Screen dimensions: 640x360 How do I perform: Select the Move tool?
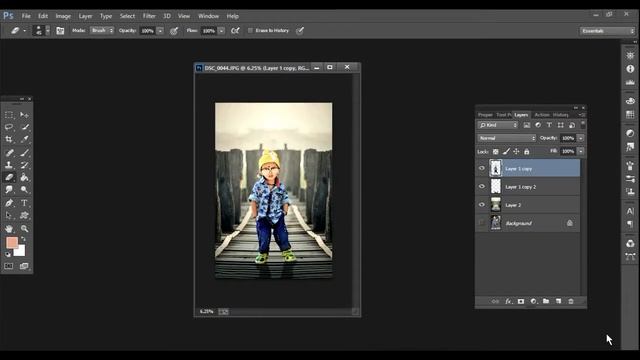click(24, 115)
